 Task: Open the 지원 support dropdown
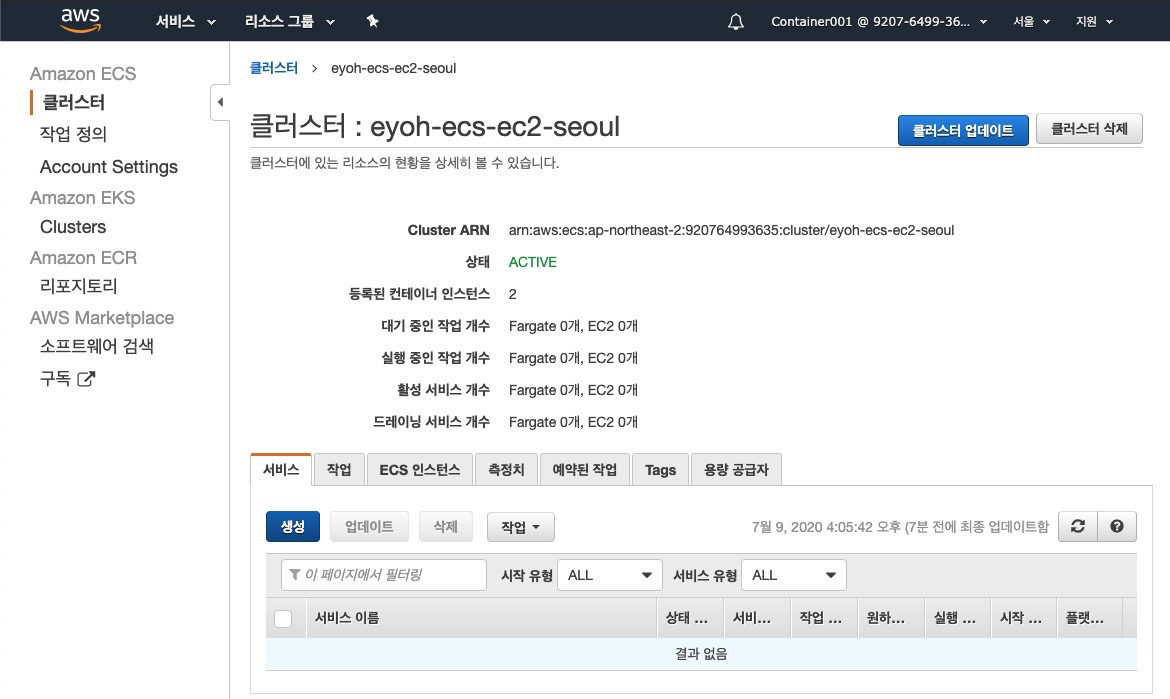pos(1094,22)
